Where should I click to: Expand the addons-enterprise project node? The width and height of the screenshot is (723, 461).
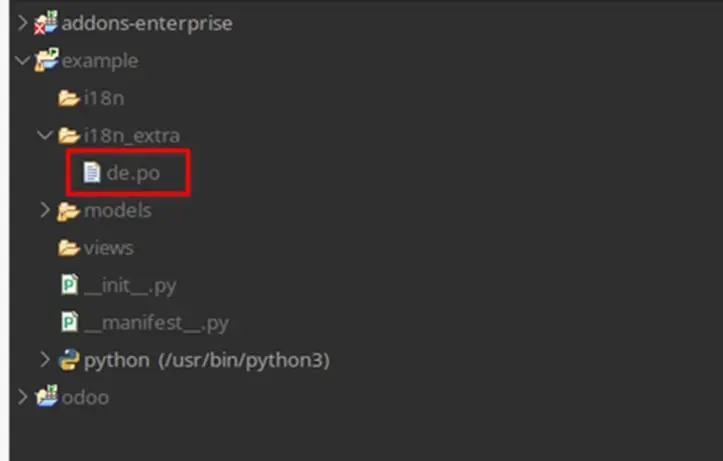tap(23, 23)
